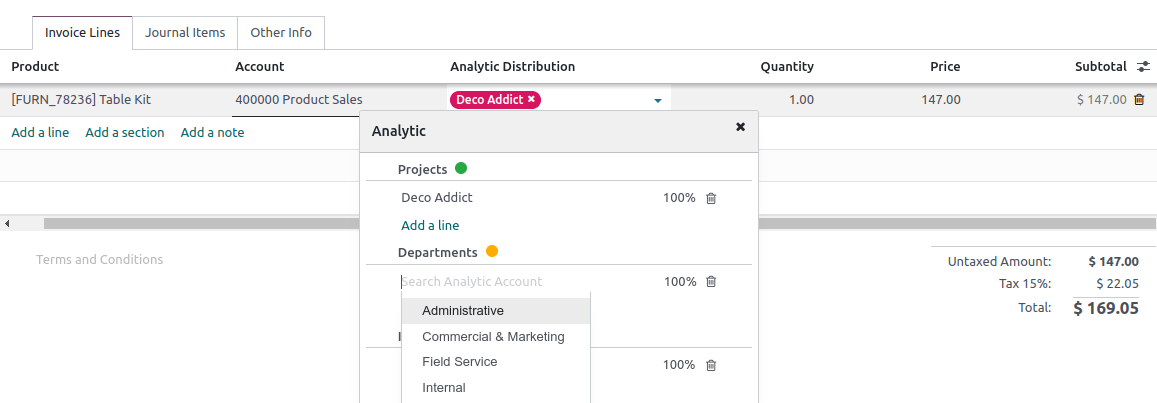Delete Deco Addict project distribution line
This screenshot has height=403, width=1157.
711,198
